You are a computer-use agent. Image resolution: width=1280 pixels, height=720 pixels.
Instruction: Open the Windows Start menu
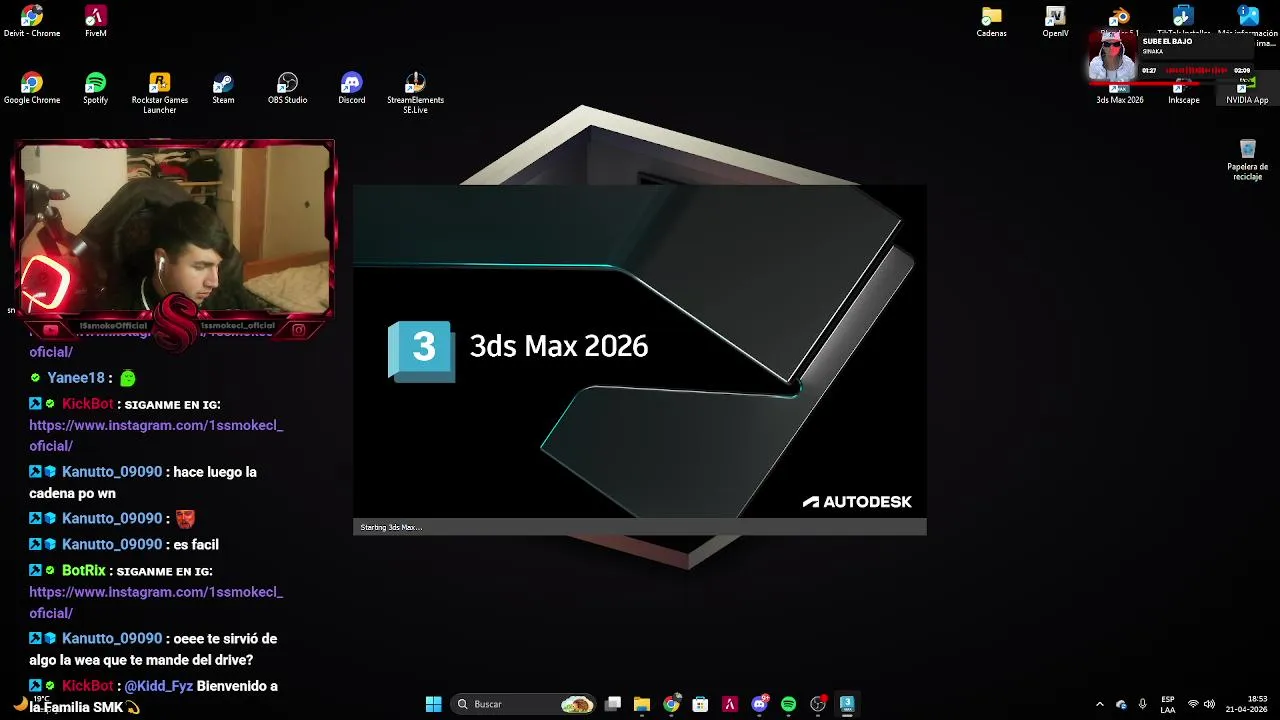tap(433, 704)
